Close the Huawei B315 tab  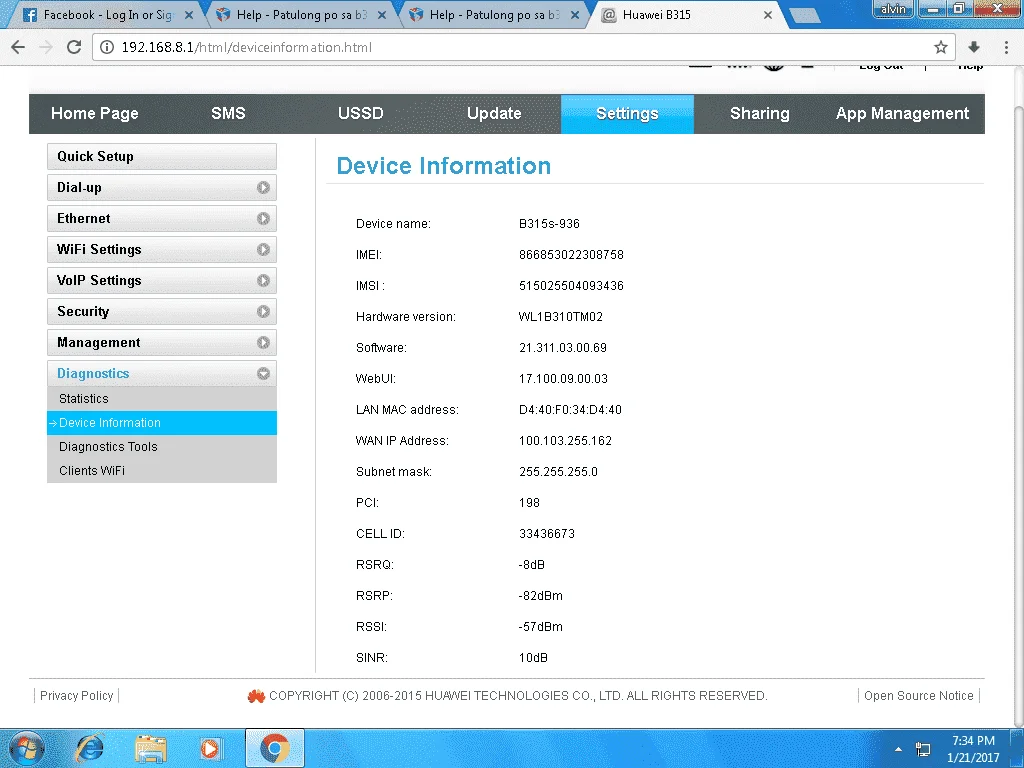point(768,14)
